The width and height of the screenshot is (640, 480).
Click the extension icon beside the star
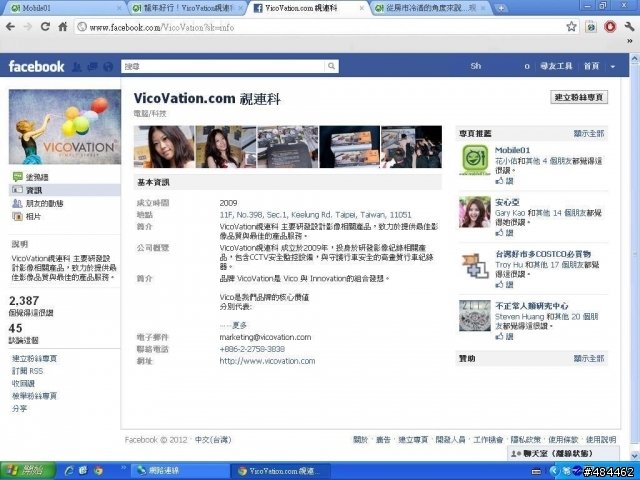tap(591, 27)
